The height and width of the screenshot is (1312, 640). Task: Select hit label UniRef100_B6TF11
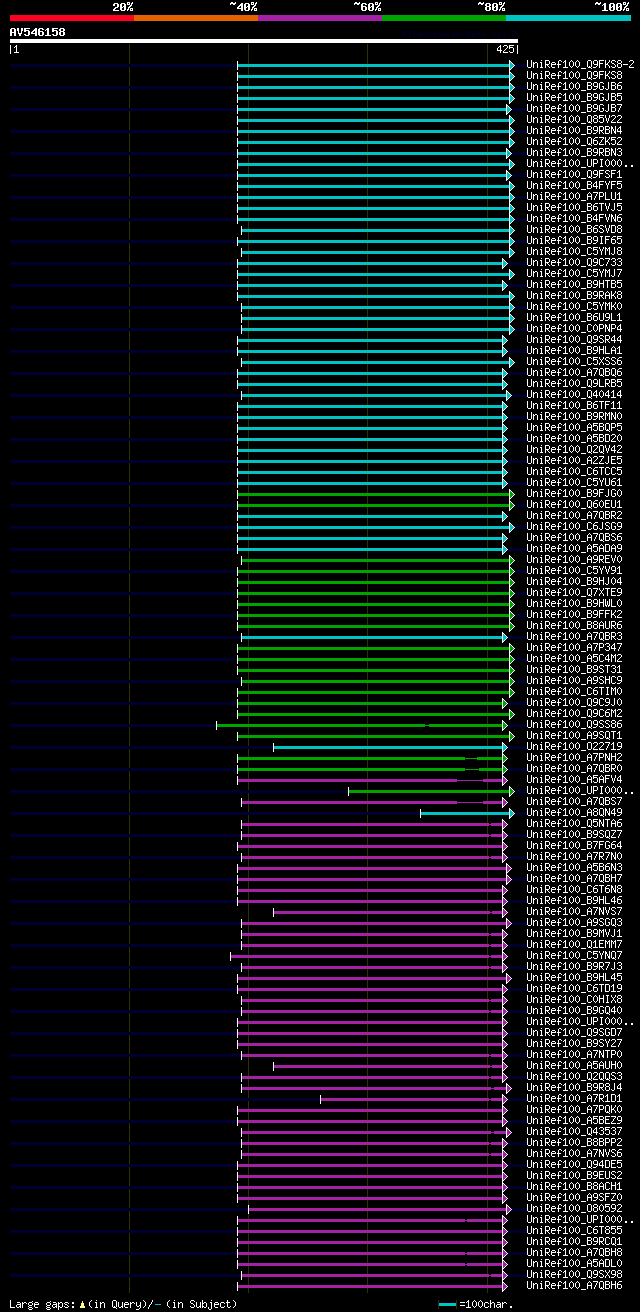tap(575, 405)
